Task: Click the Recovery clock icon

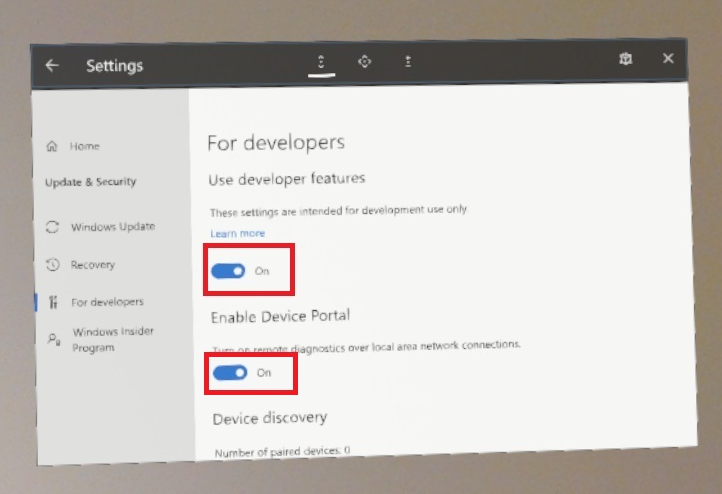Action: pyautogui.click(x=52, y=265)
